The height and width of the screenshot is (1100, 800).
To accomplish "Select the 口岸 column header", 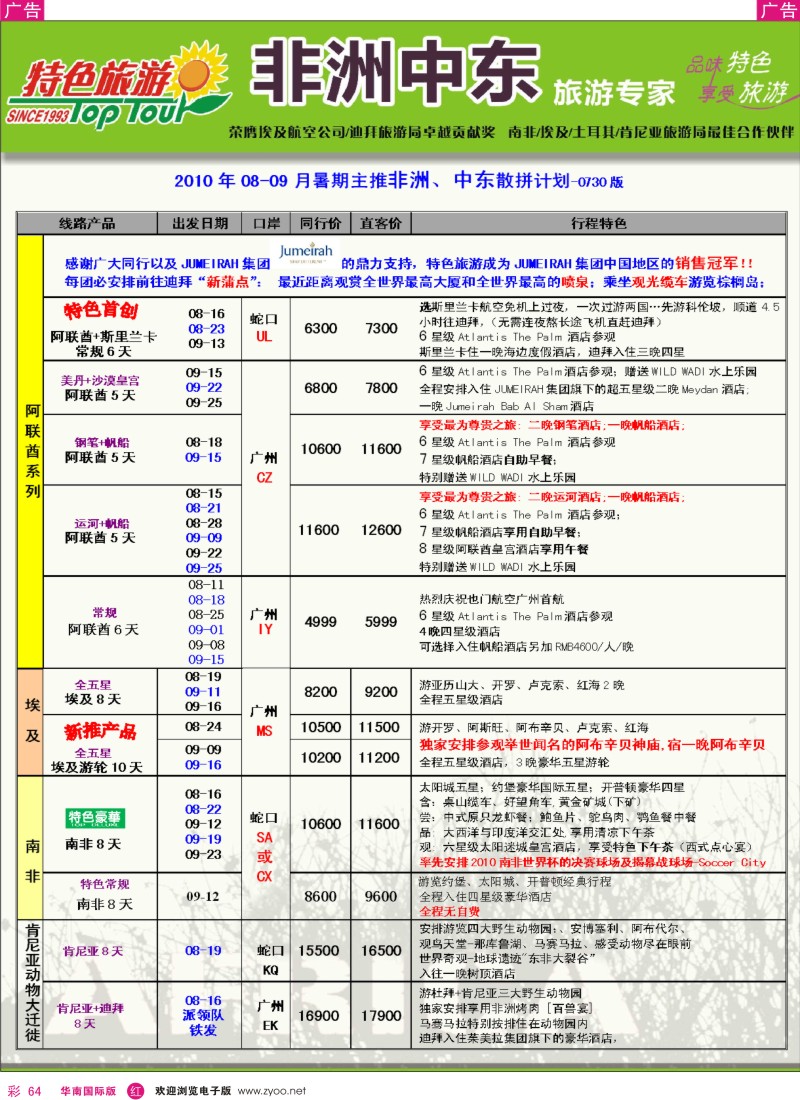I will 266,223.
